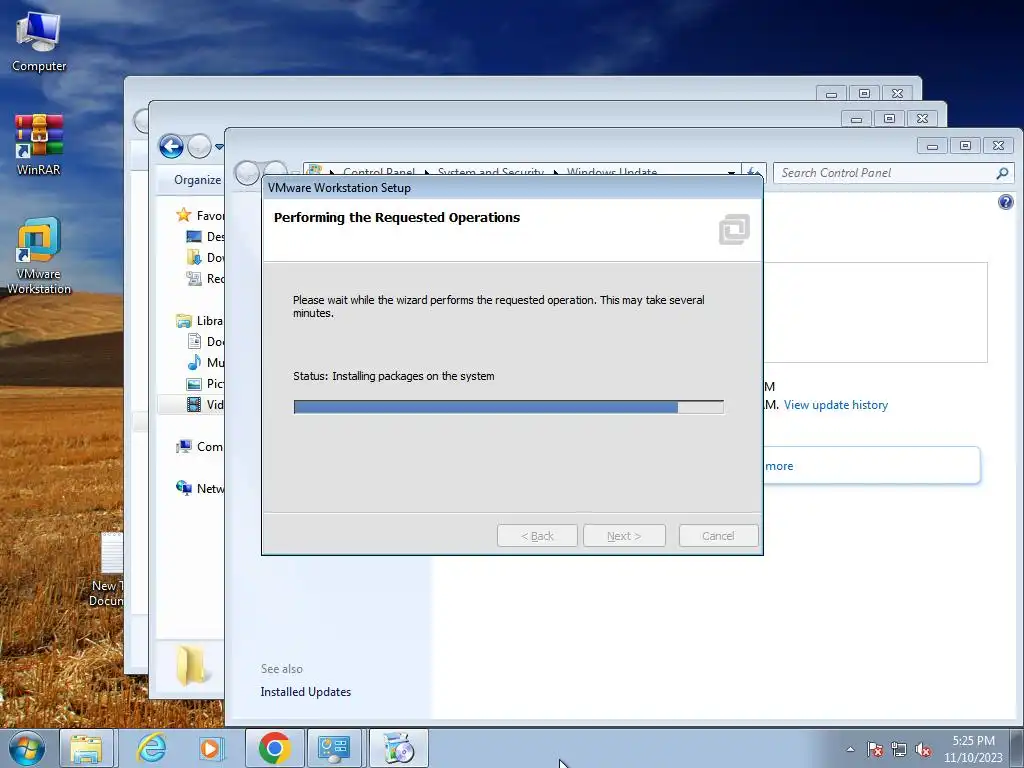
Task: Click the installation progress bar
Action: click(x=509, y=407)
